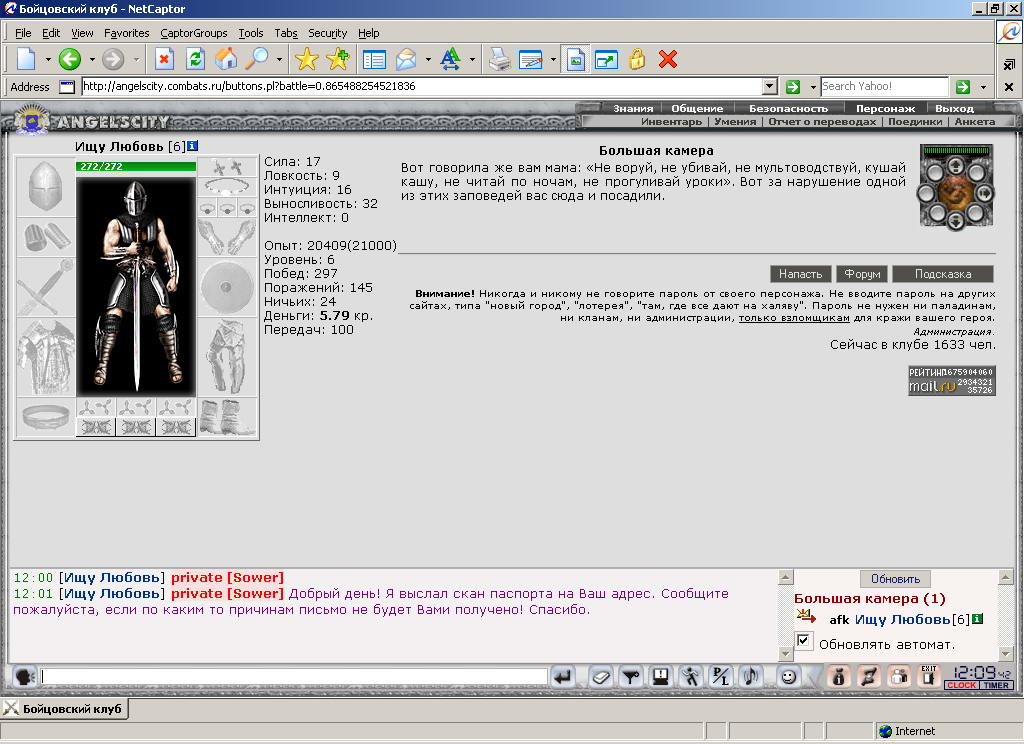Open the Поединки link

[915, 121]
